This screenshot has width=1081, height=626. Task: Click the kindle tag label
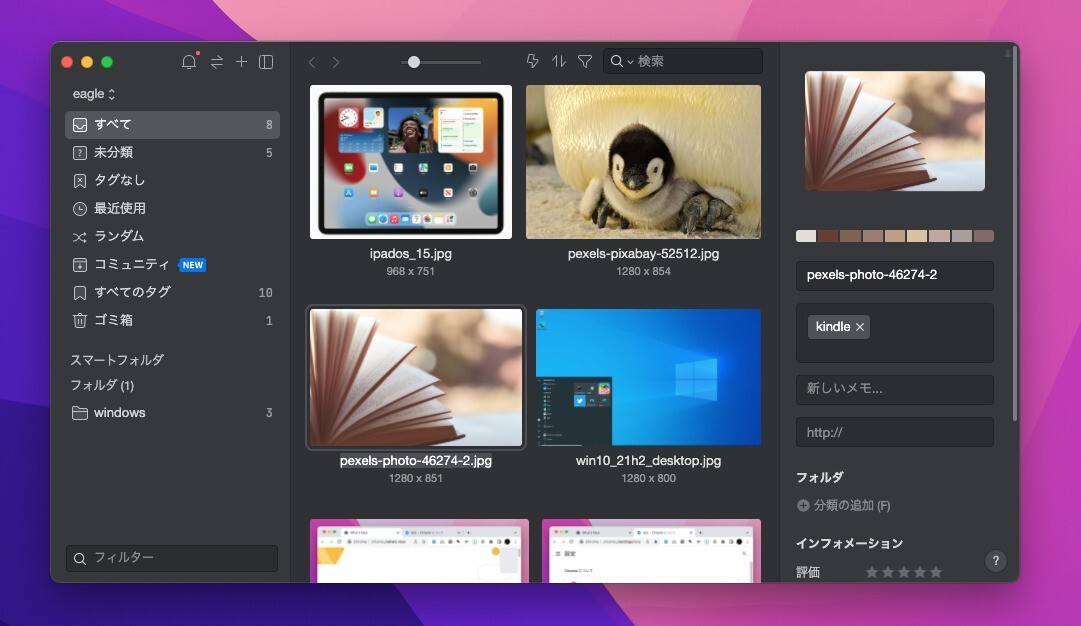point(833,327)
